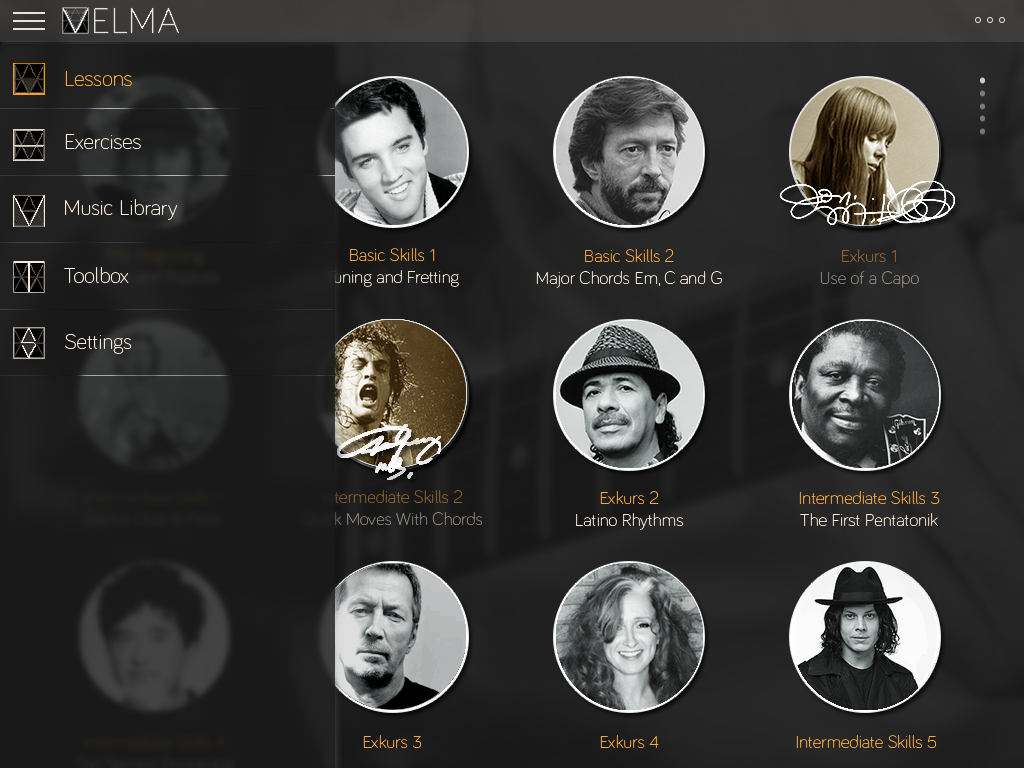Click the Lessons menu icon
The image size is (1024, 768).
29,79
